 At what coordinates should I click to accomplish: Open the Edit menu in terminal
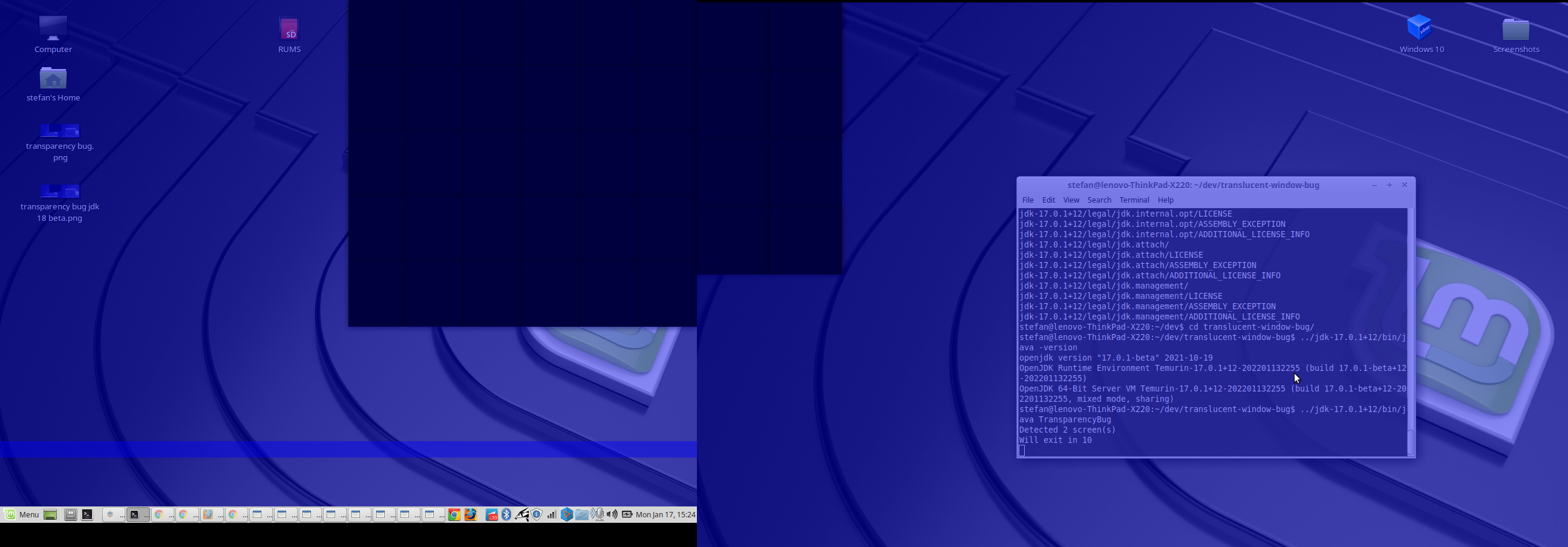coord(1048,200)
